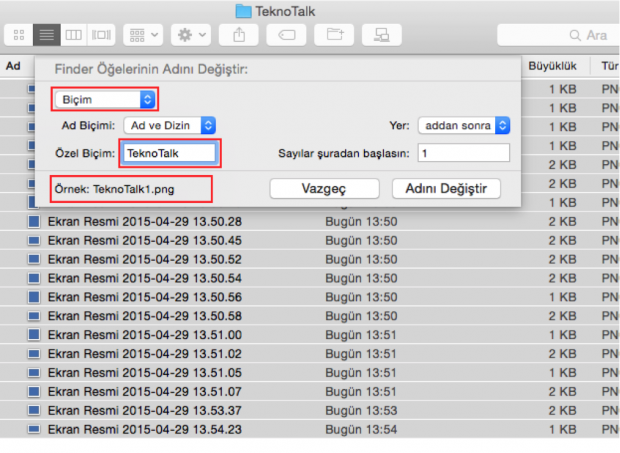Switch to Cover Flow view

(x=101, y=35)
